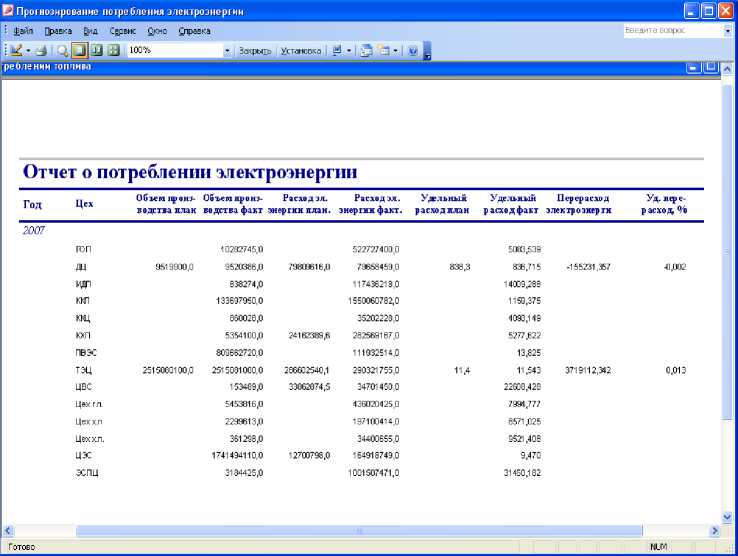Image resolution: width=738 pixels, height=556 pixels.
Task: Open the Database Window icon
Action: tap(366, 50)
